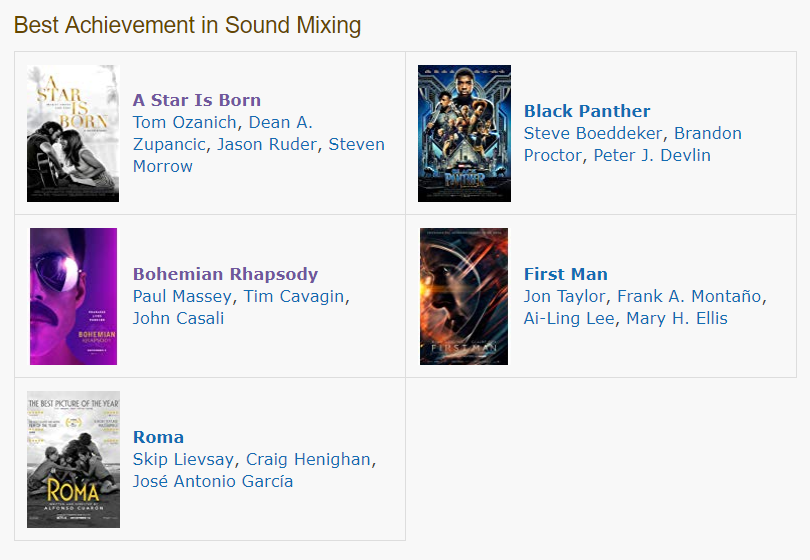Click the Roma movie poster
The image size is (810, 560).
(x=73, y=459)
